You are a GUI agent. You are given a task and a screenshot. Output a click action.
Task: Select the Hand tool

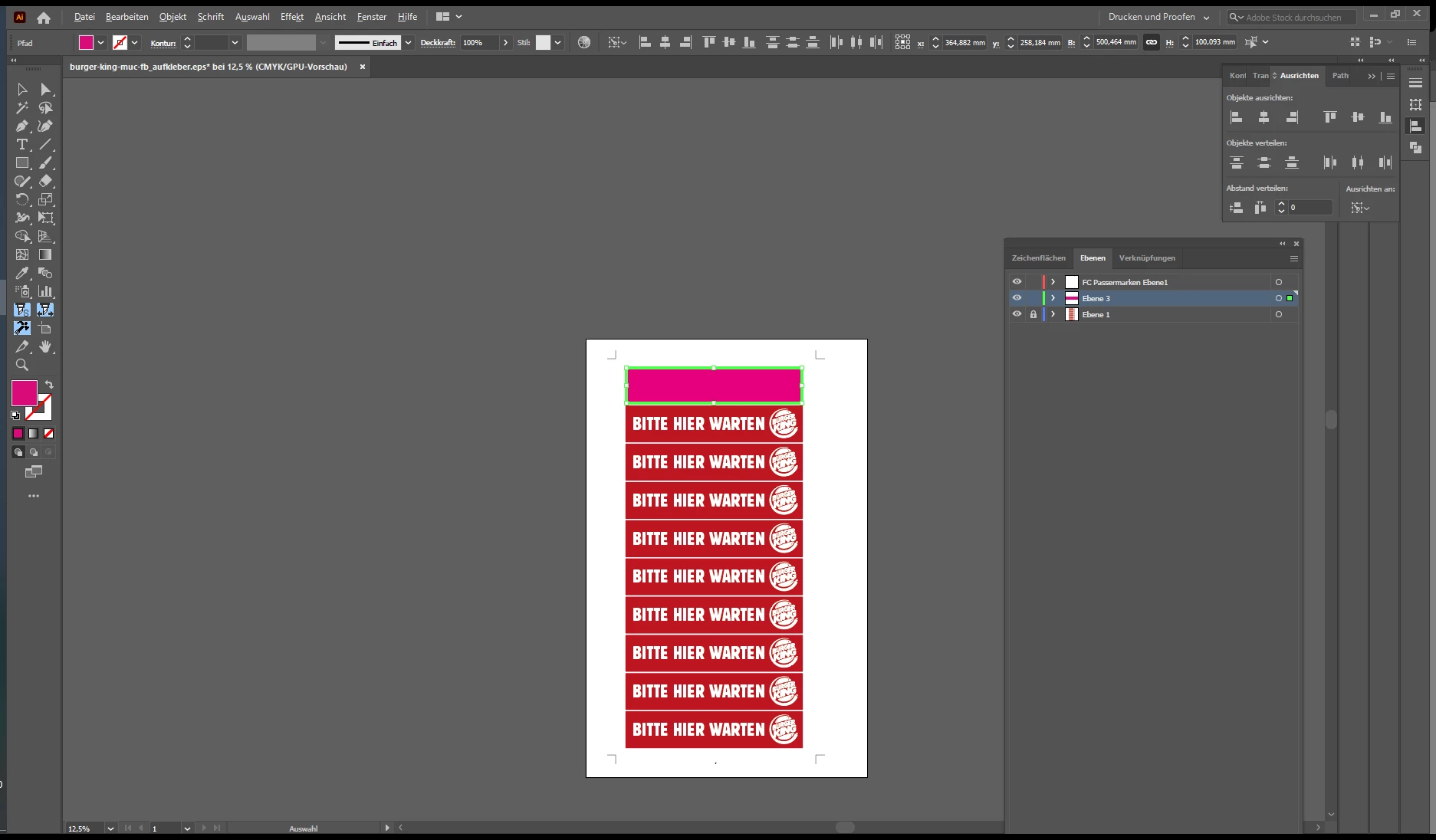click(45, 346)
